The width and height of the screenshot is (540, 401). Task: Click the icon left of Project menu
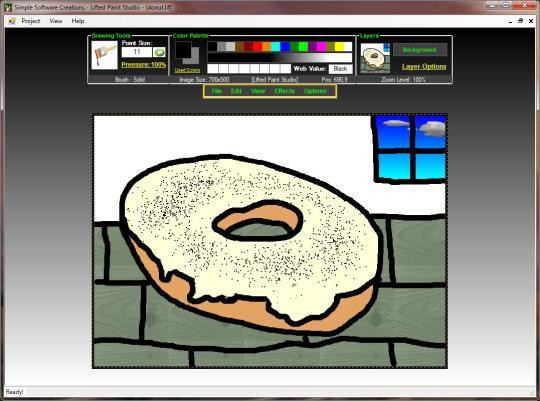(12, 21)
